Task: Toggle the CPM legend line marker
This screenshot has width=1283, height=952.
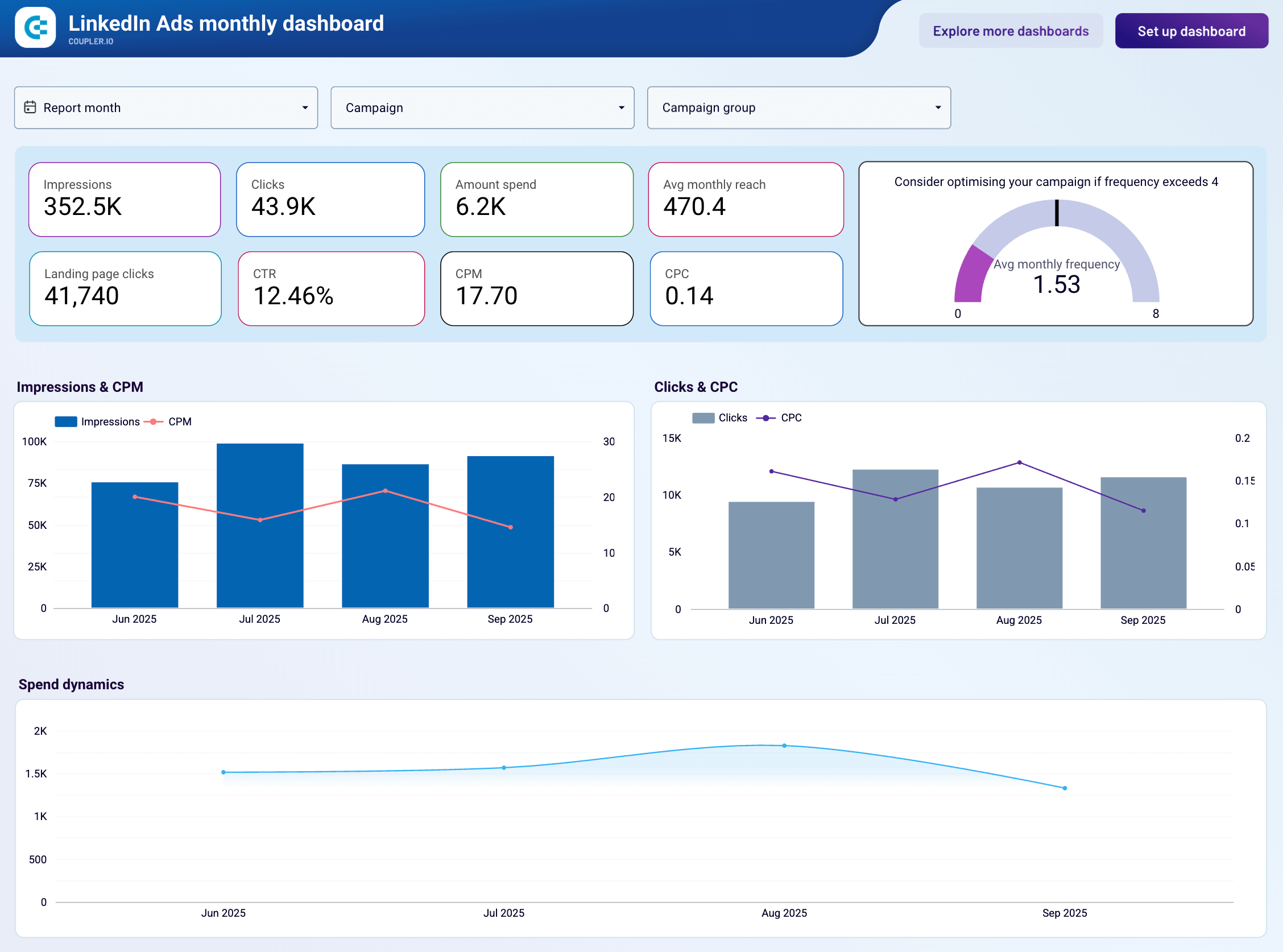Action: pos(154,422)
